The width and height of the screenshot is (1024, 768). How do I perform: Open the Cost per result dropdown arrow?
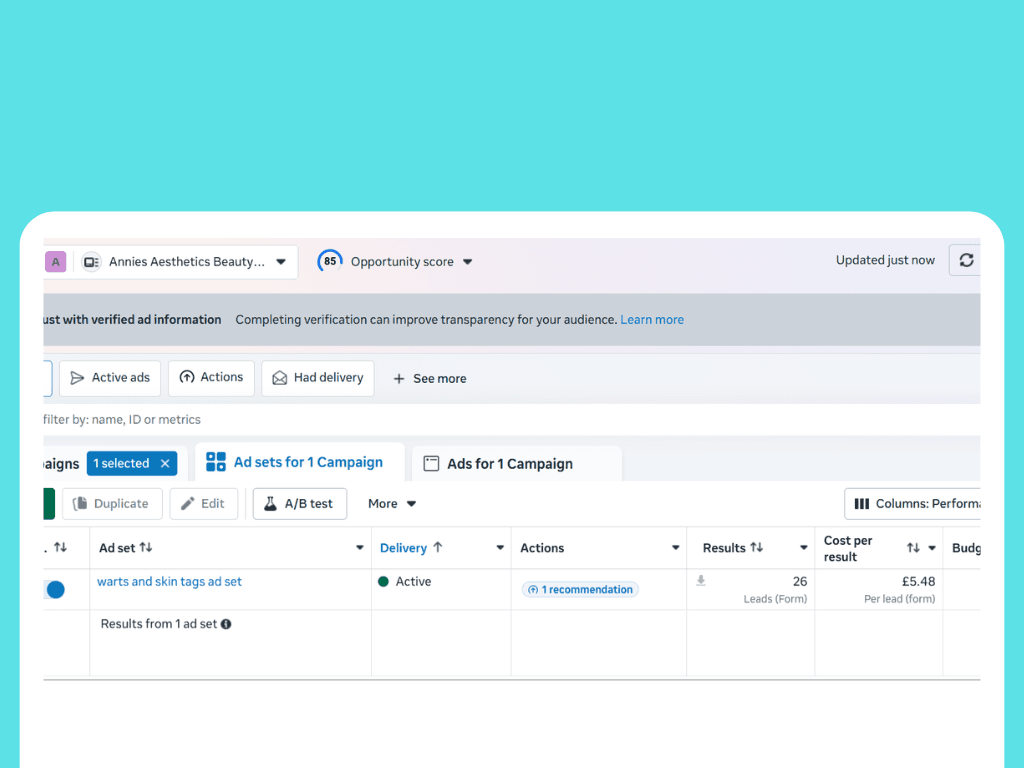932,548
